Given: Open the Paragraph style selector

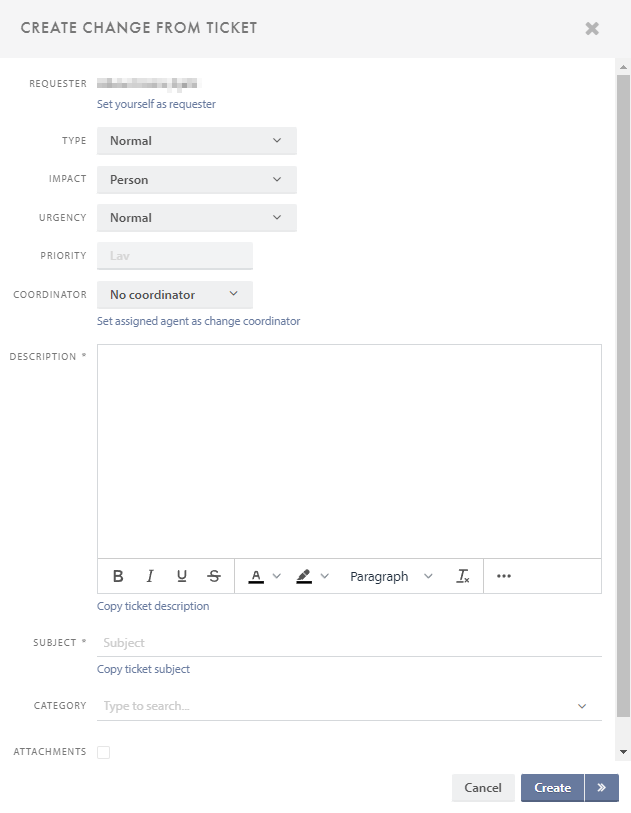Looking at the screenshot, I should (x=390, y=576).
